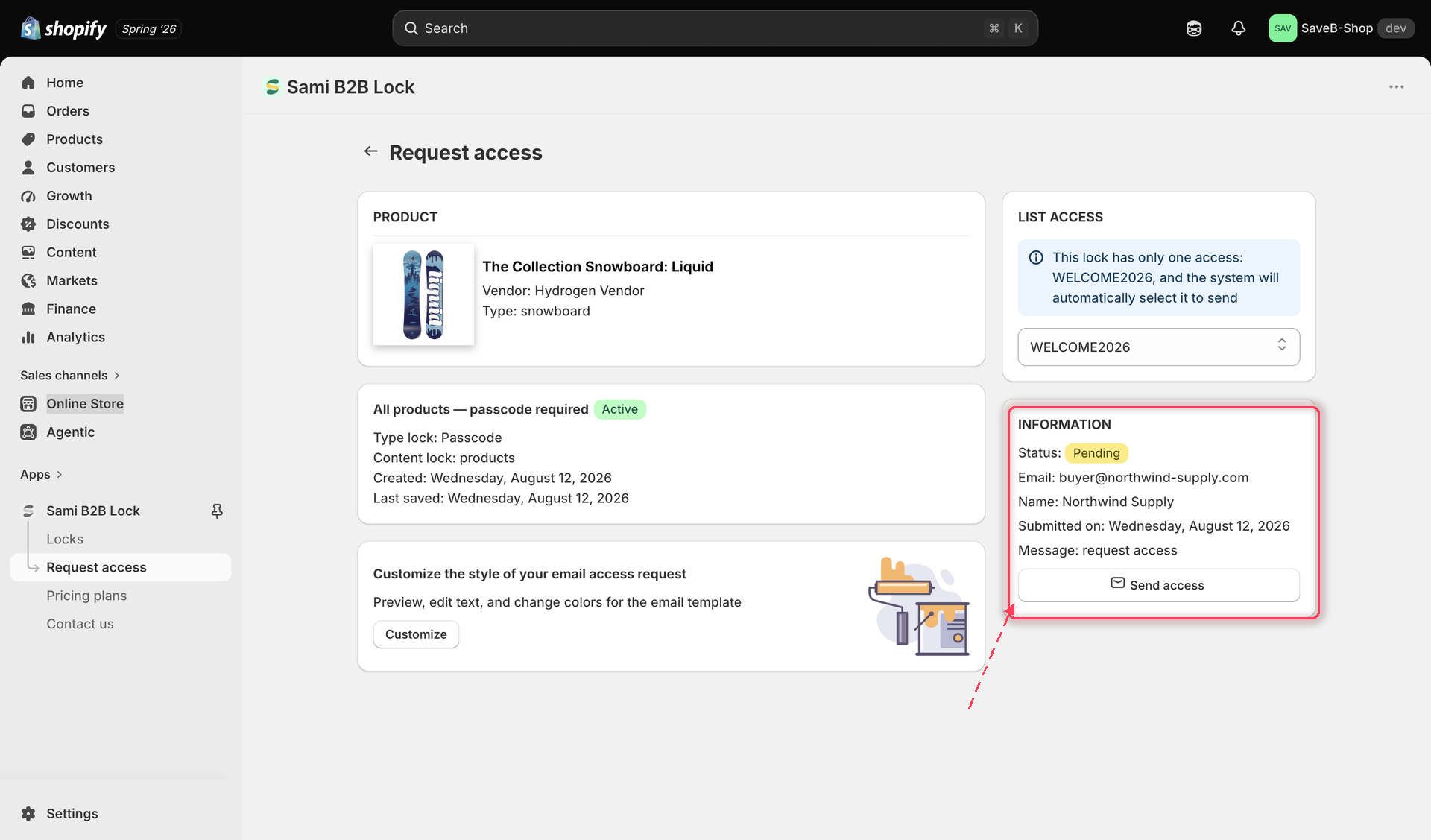
Task: Open Pricing plans page
Action: point(86,596)
